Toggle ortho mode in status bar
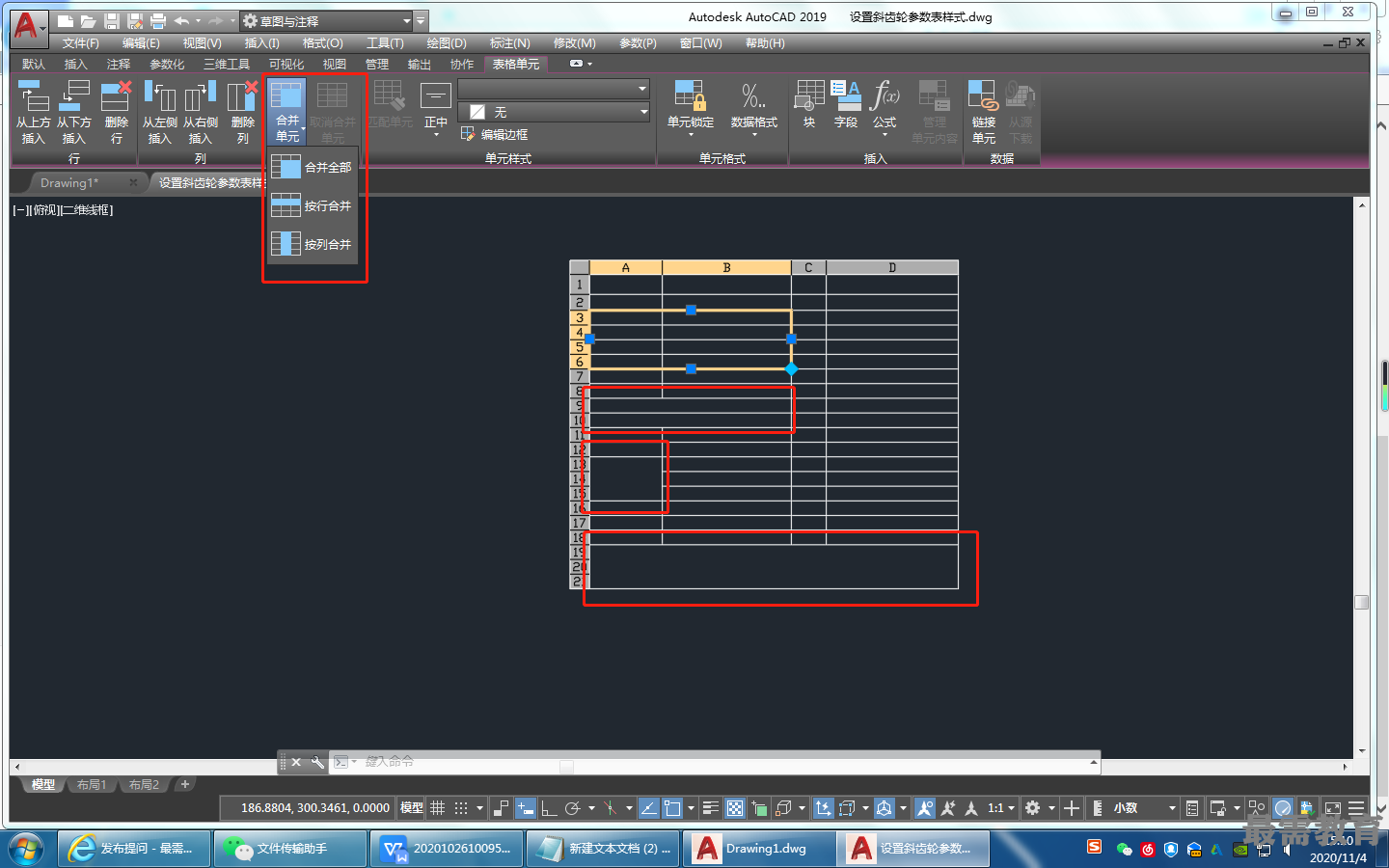 click(x=549, y=808)
